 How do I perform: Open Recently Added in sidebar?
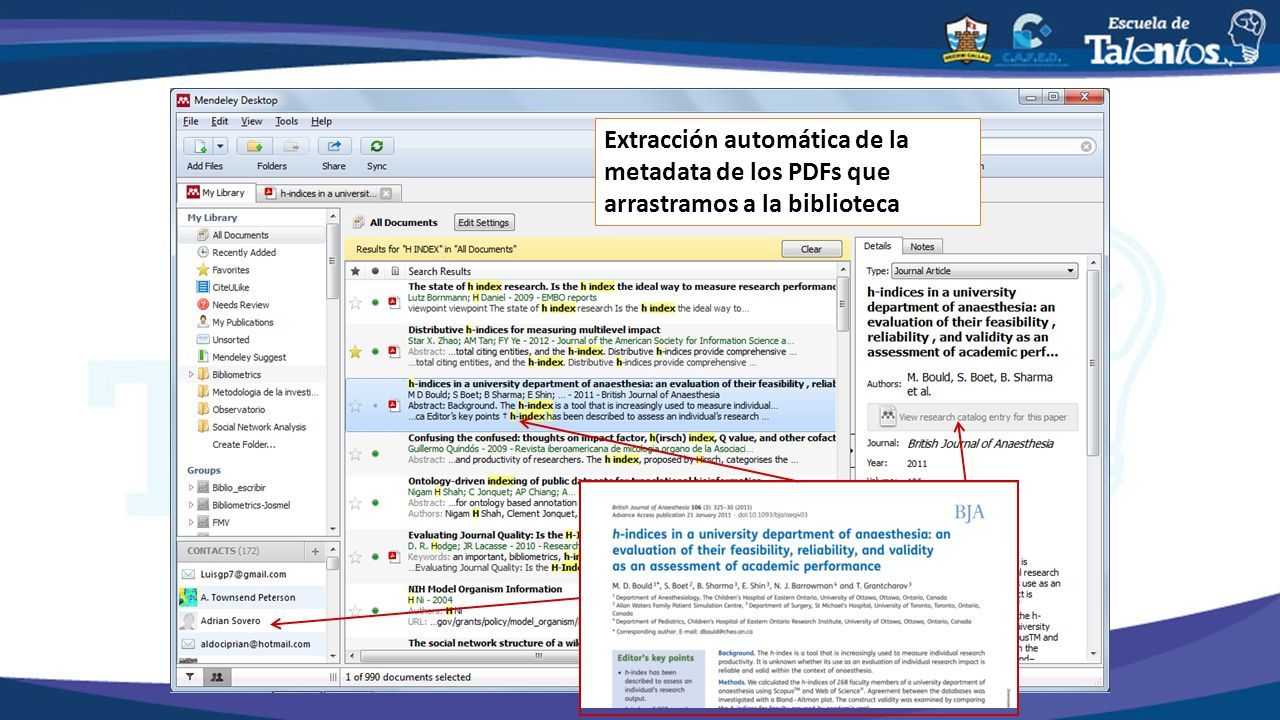tap(244, 252)
